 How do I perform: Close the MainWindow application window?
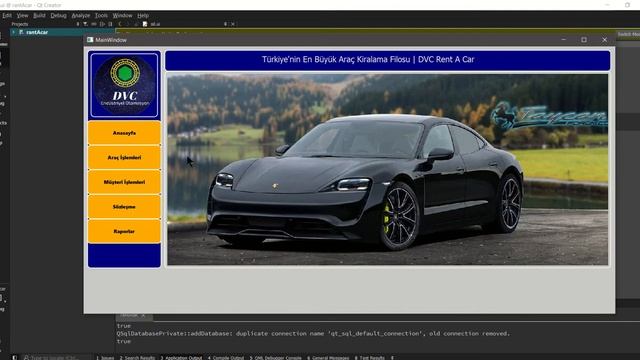click(604, 40)
